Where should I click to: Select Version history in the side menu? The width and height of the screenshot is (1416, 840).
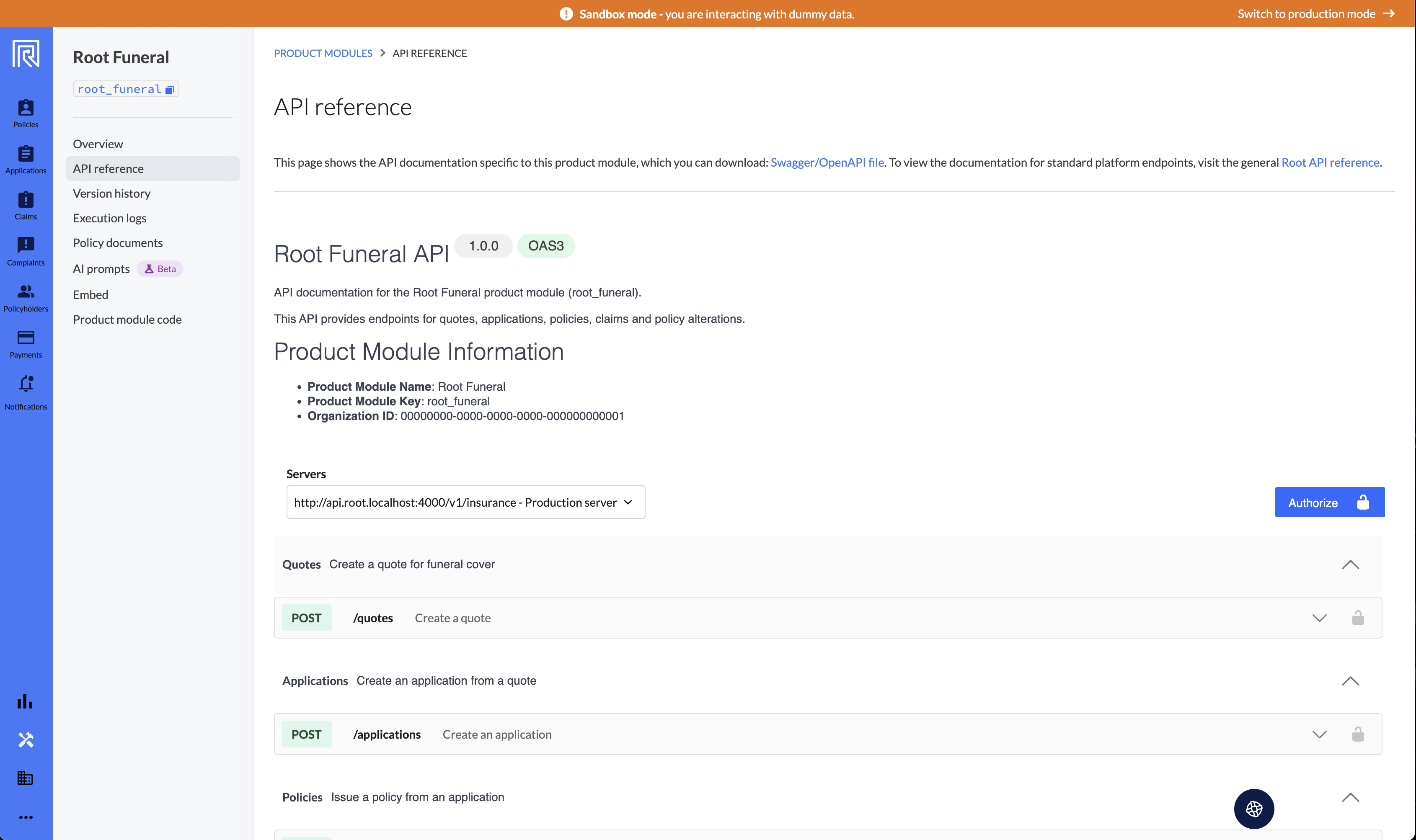[111, 193]
